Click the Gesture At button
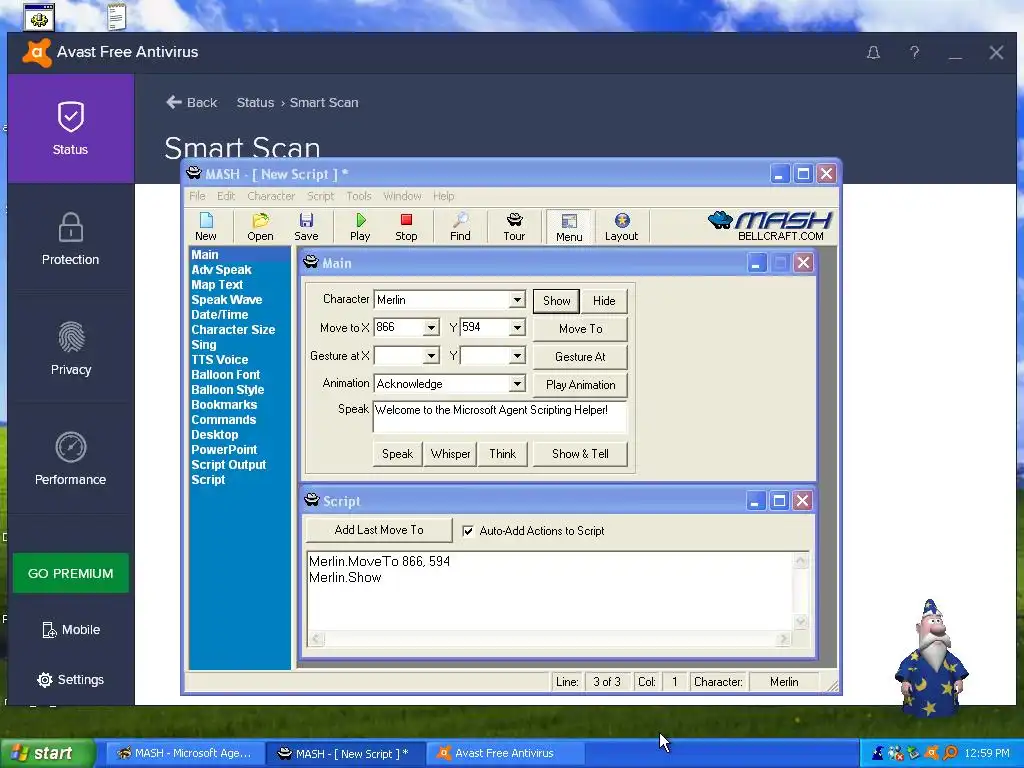This screenshot has height=768, width=1024. tap(581, 357)
